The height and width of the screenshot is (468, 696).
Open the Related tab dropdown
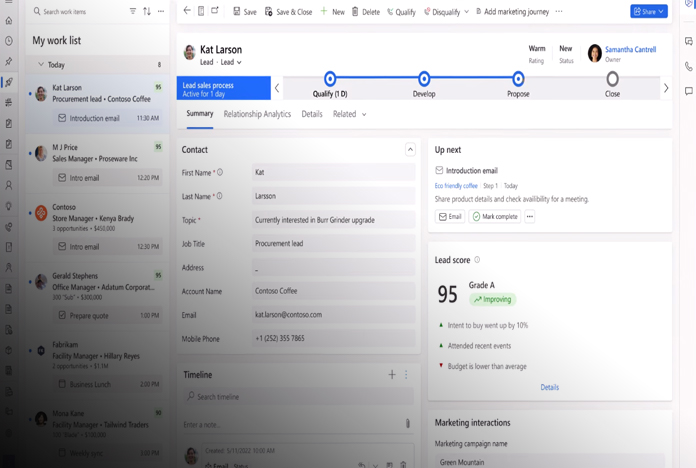click(349, 114)
